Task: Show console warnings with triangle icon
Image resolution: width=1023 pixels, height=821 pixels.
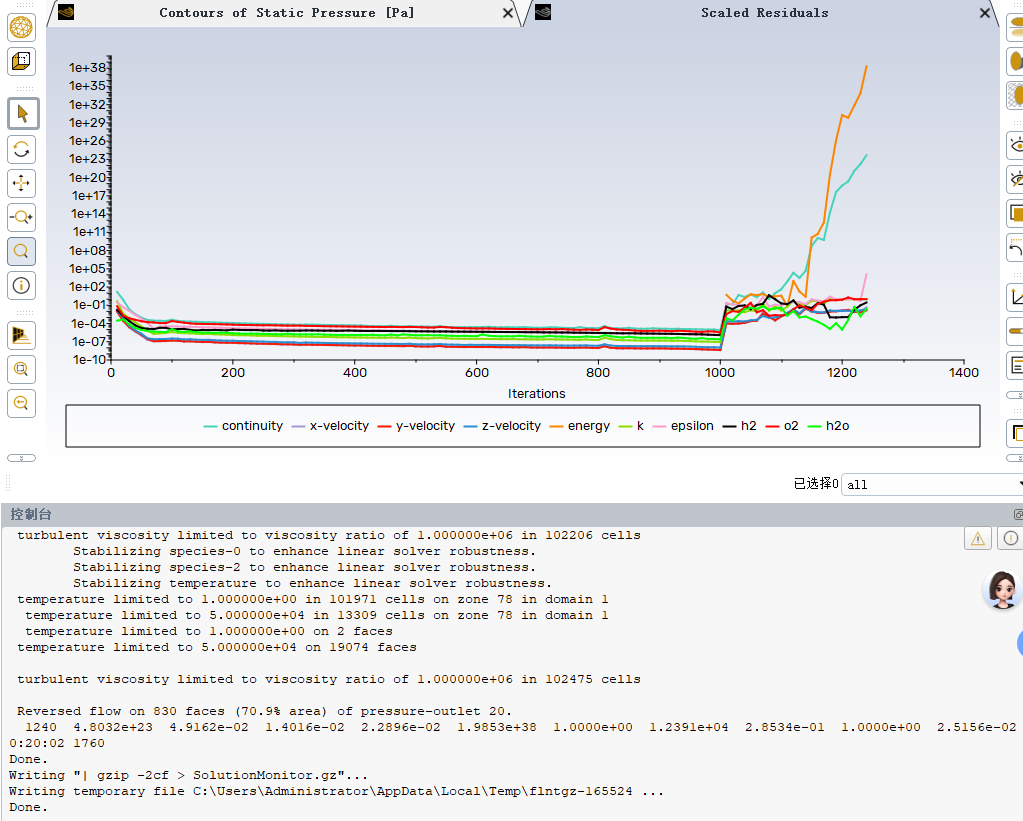Action: point(977,538)
